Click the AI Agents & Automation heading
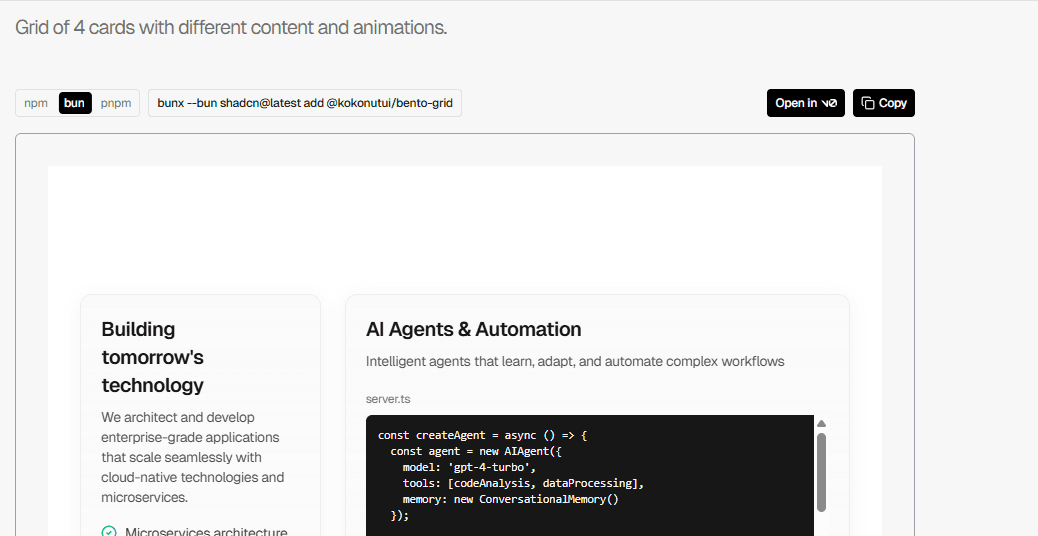This screenshot has width=1038, height=536. 473,329
